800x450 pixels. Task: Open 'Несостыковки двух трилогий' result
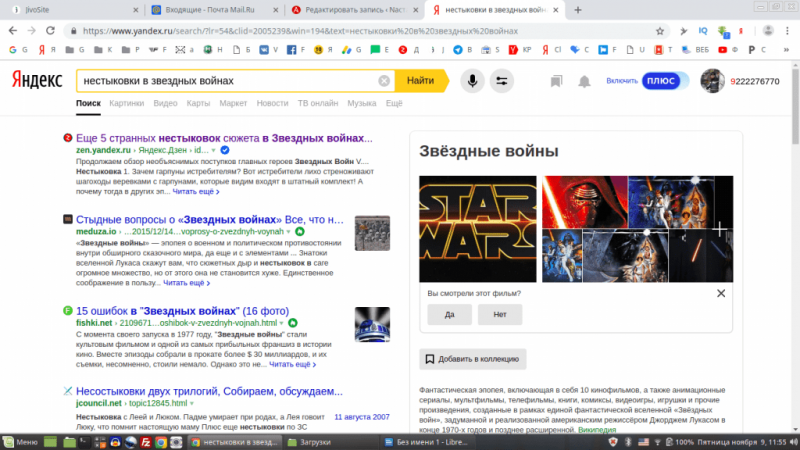(209, 391)
